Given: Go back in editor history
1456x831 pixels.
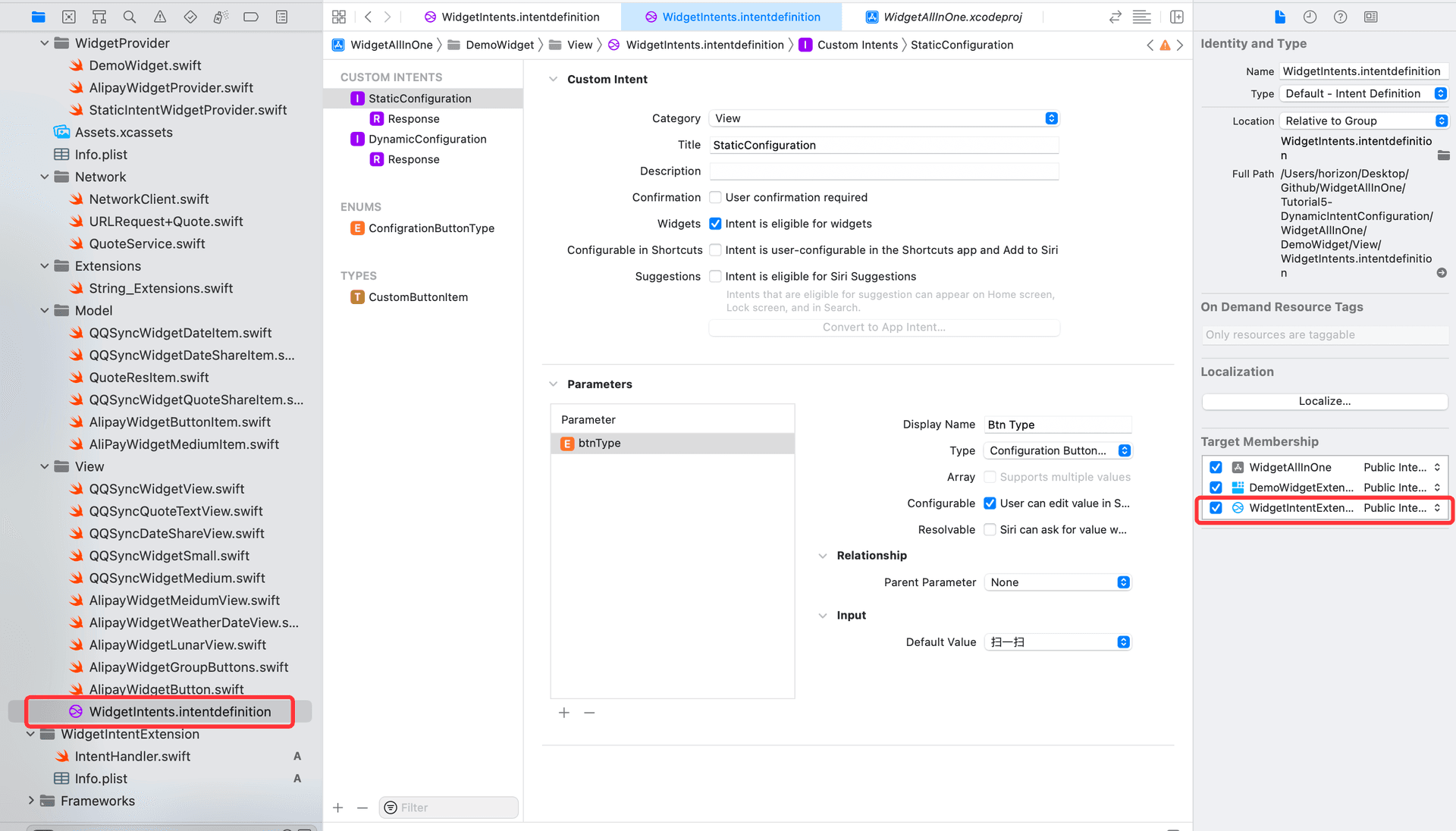Looking at the screenshot, I should pyautogui.click(x=368, y=17).
